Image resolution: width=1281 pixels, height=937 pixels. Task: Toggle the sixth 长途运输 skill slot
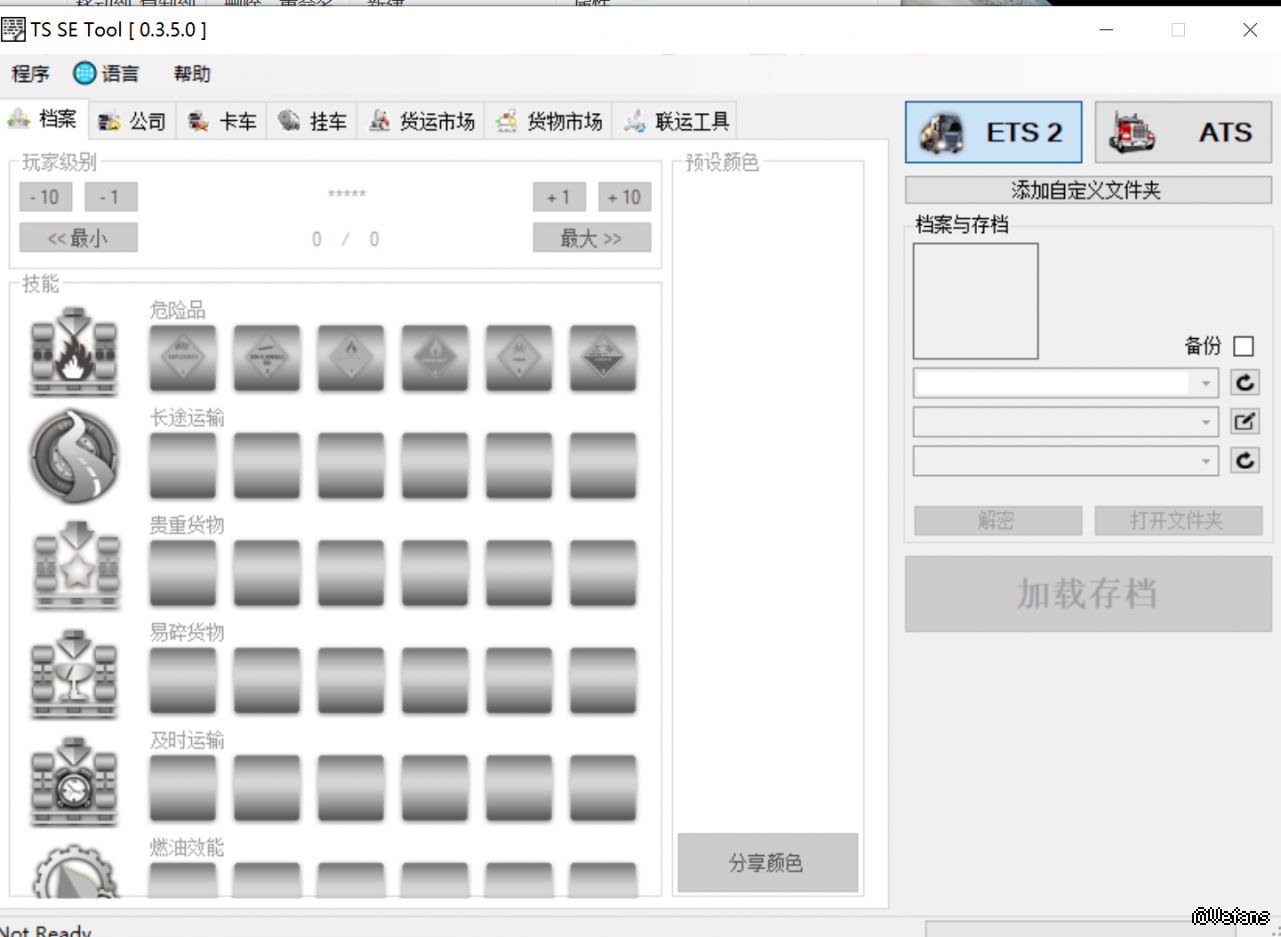[603, 466]
